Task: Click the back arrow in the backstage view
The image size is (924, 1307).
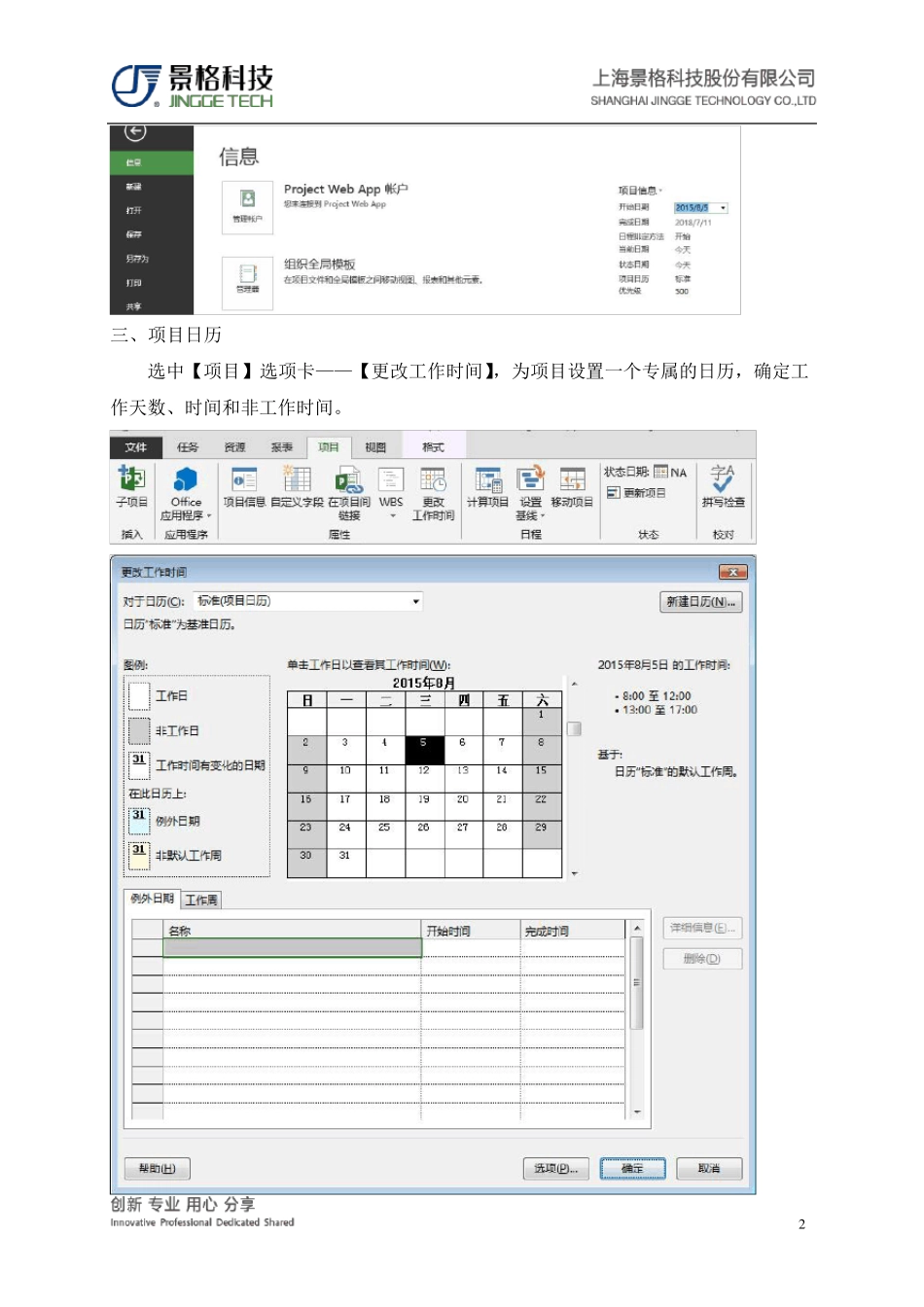Action: (135, 132)
